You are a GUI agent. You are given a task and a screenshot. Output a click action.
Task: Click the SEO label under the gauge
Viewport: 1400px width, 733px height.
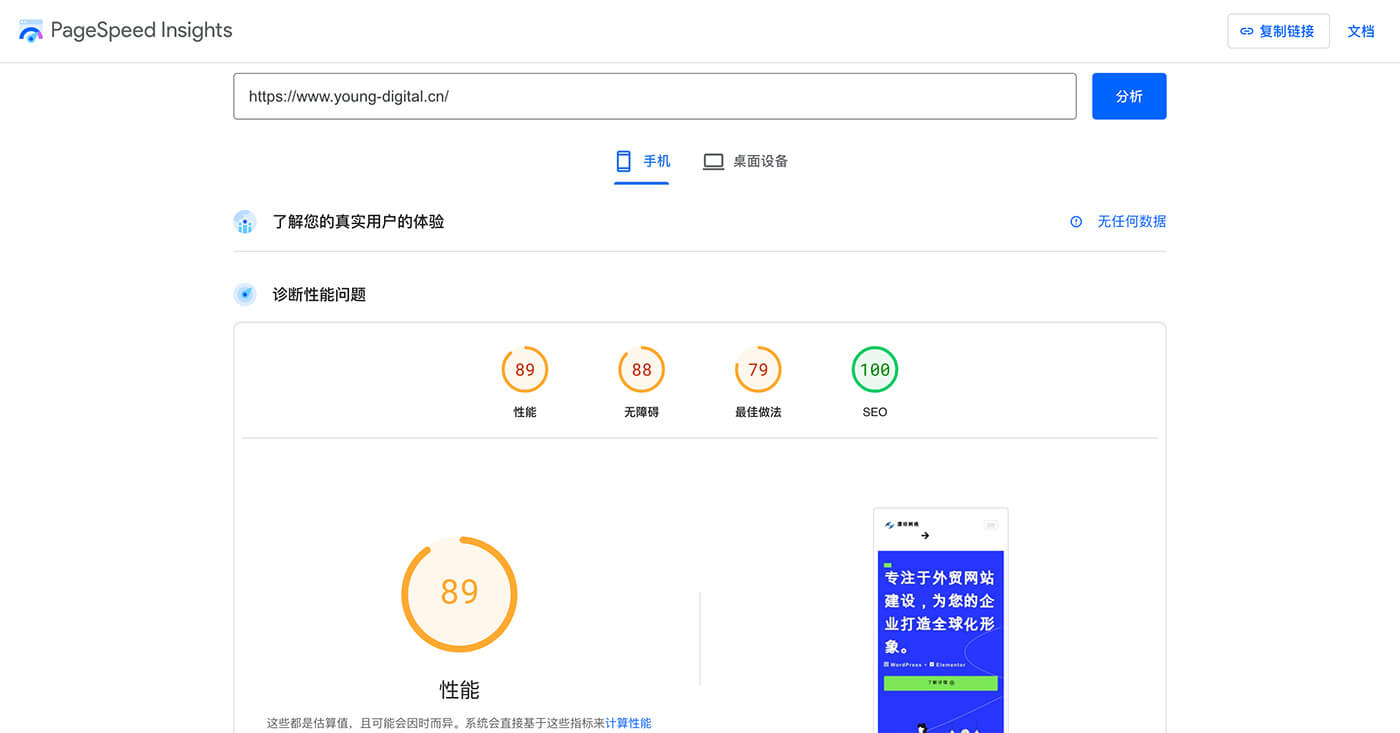875,412
